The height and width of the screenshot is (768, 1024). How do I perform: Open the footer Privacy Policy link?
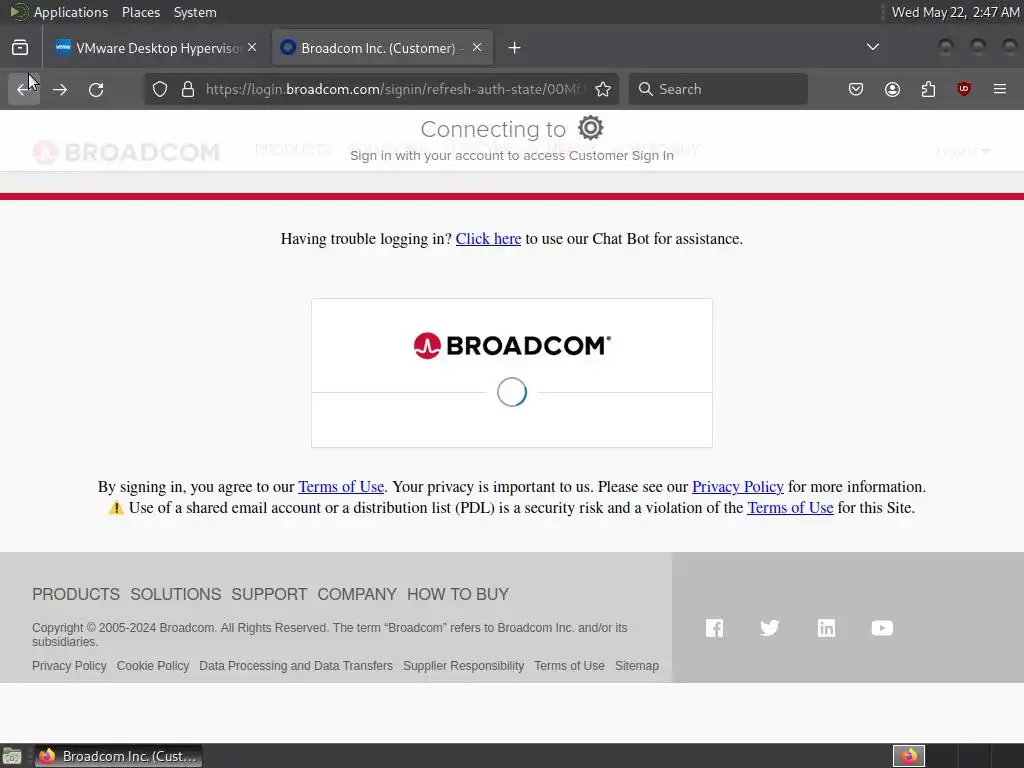[69, 666]
